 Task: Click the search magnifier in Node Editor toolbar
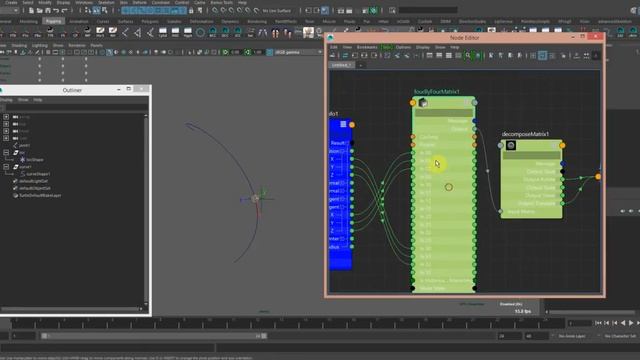pos(468,56)
